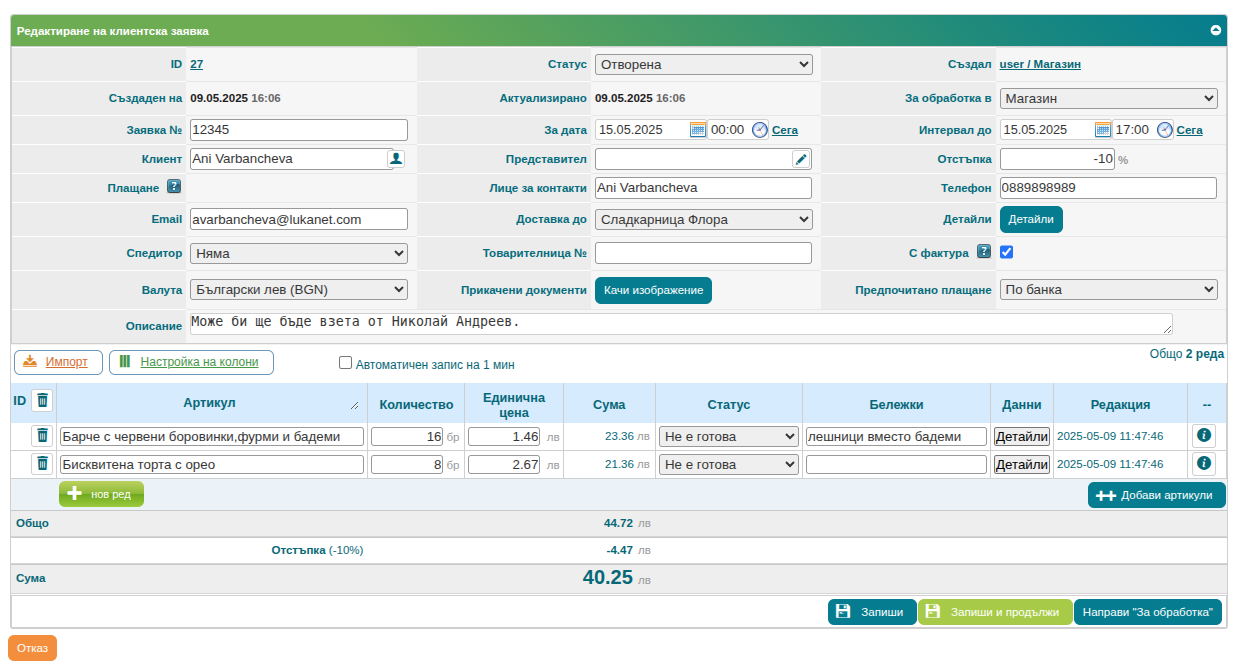Click notes field лешници вместо бадеми
The width and height of the screenshot is (1240, 668).
point(896,436)
